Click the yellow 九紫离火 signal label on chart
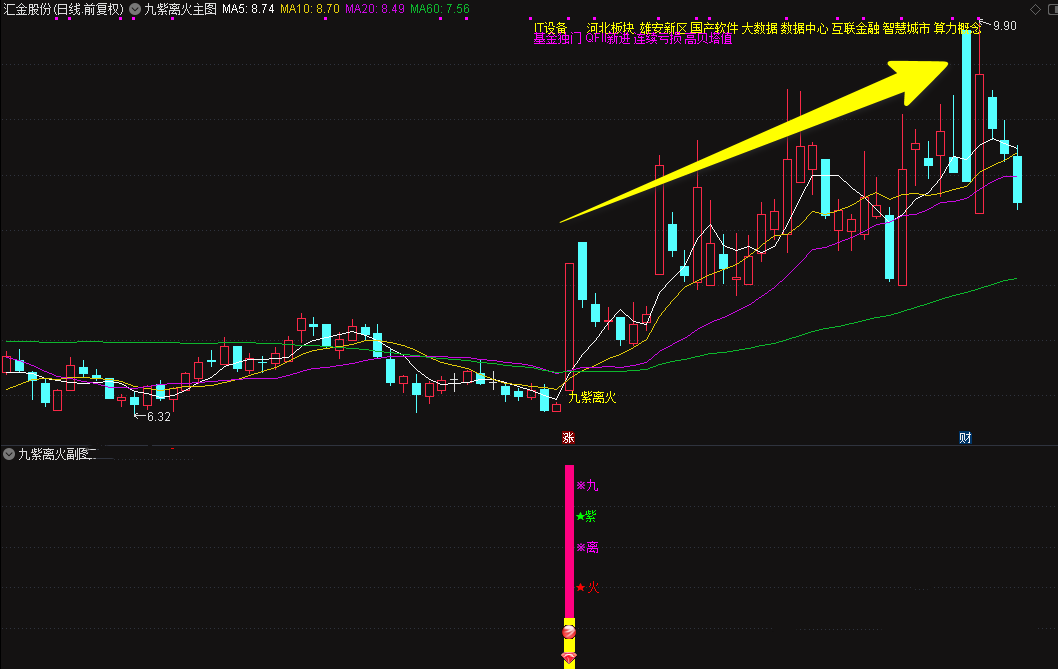 (592, 398)
